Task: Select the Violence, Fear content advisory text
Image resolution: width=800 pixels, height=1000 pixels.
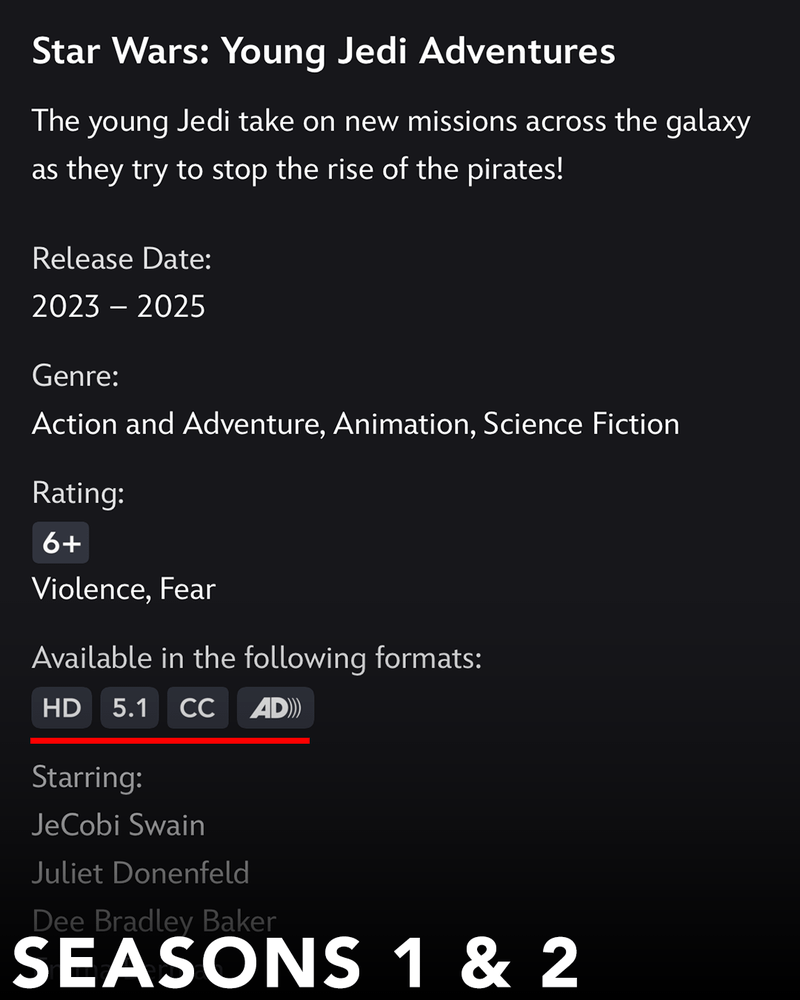Action: coord(123,589)
